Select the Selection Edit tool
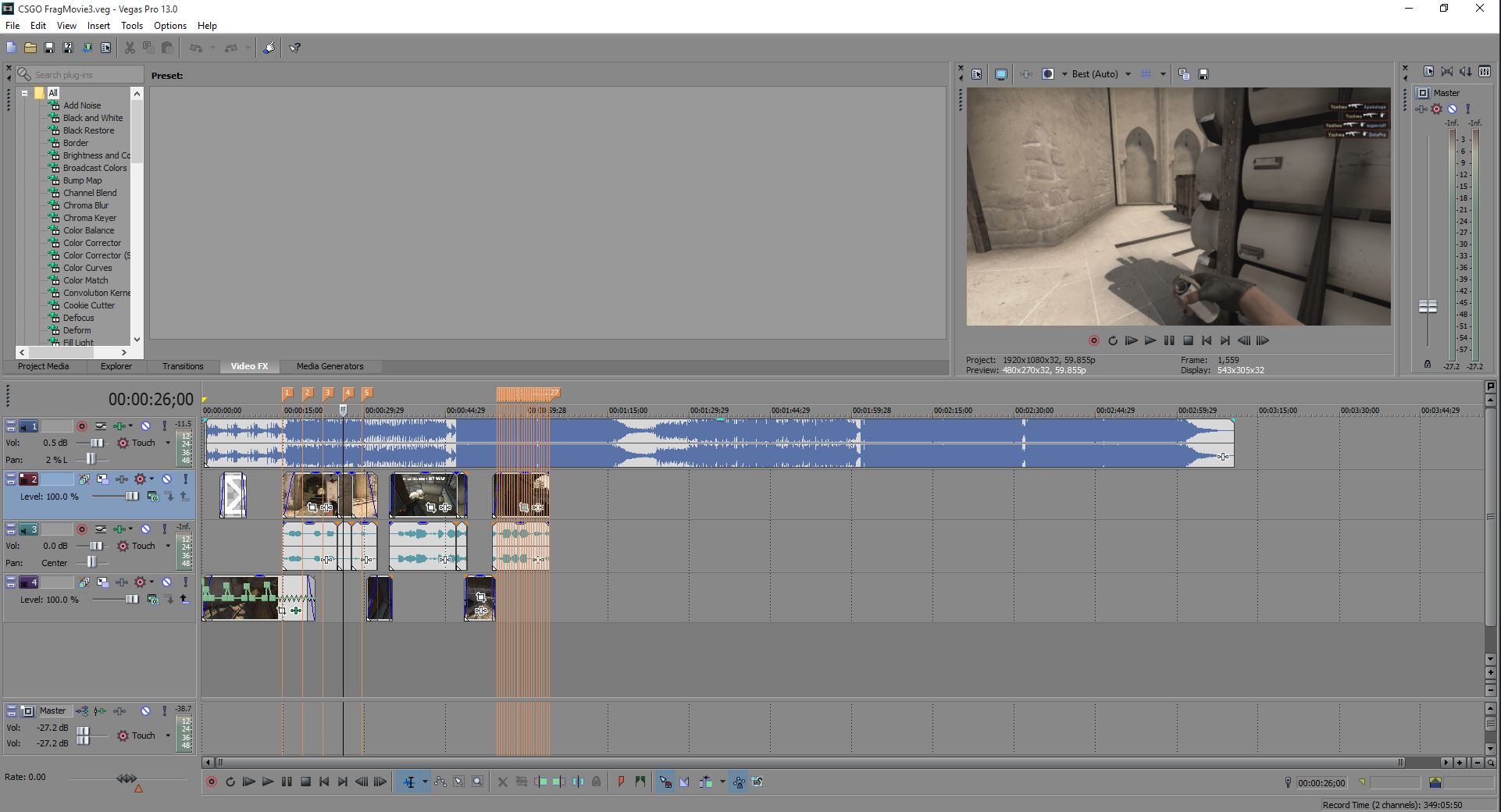The width and height of the screenshot is (1501, 812). click(x=459, y=782)
